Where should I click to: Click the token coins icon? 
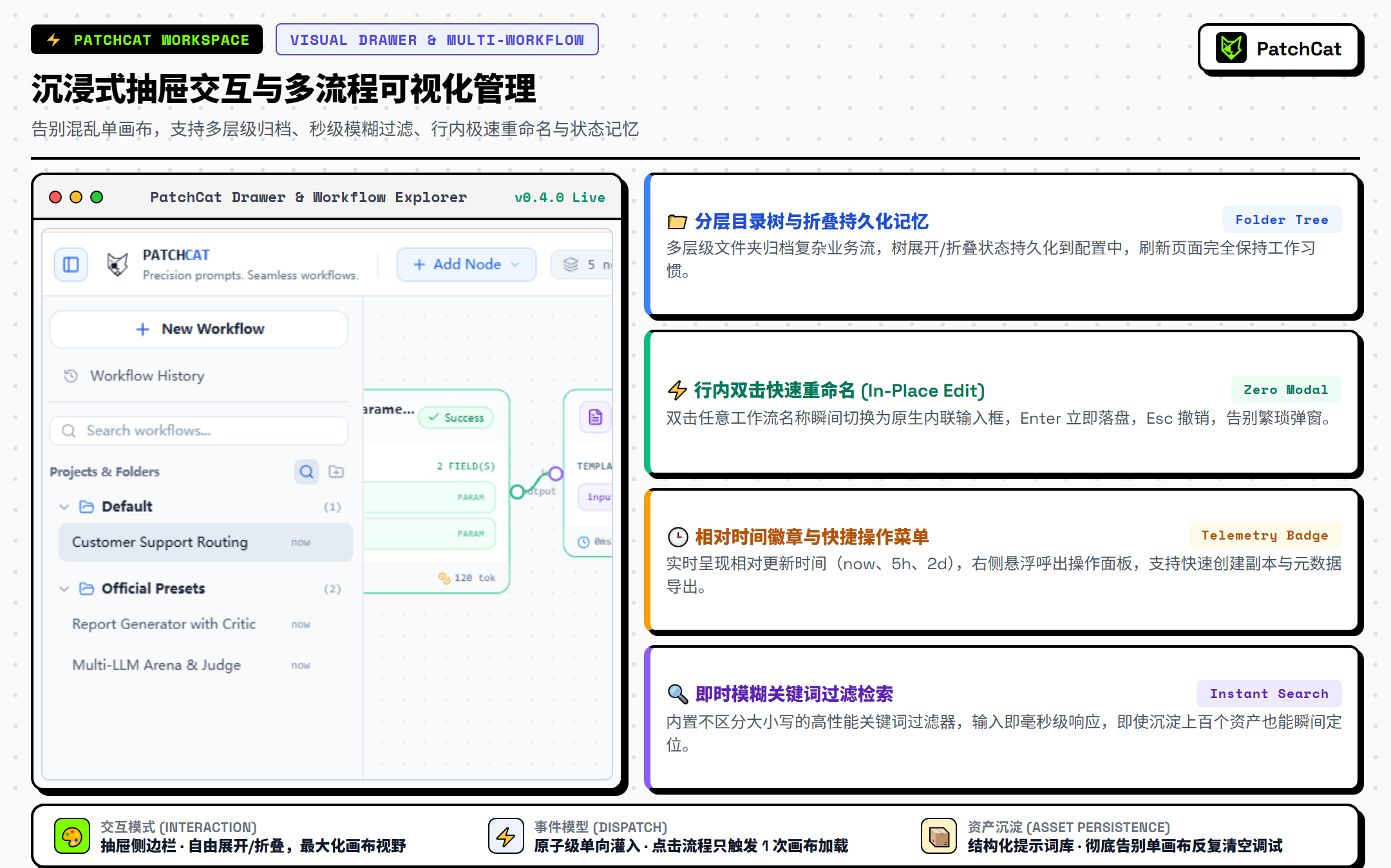point(444,578)
